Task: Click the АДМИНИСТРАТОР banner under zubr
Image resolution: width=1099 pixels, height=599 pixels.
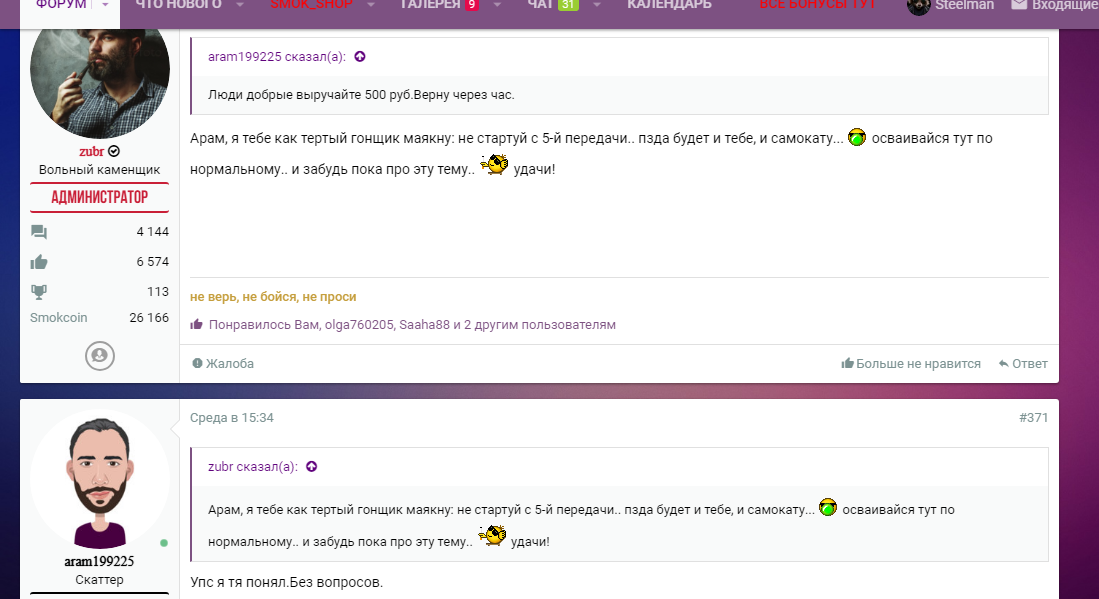Action: 100,197
